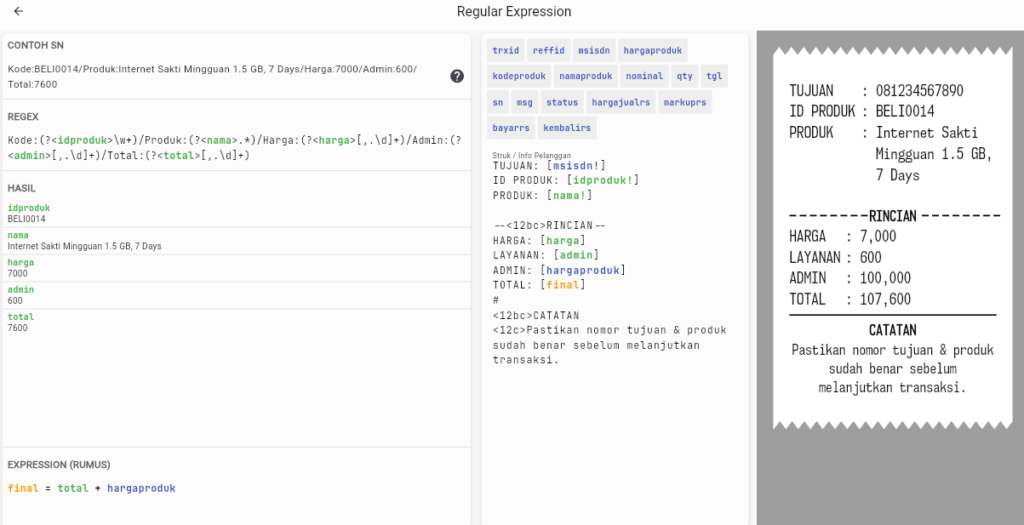Viewport: 1024px width, 525px height.
Task: Insert the reffid variable chip
Action: [x=548, y=50]
